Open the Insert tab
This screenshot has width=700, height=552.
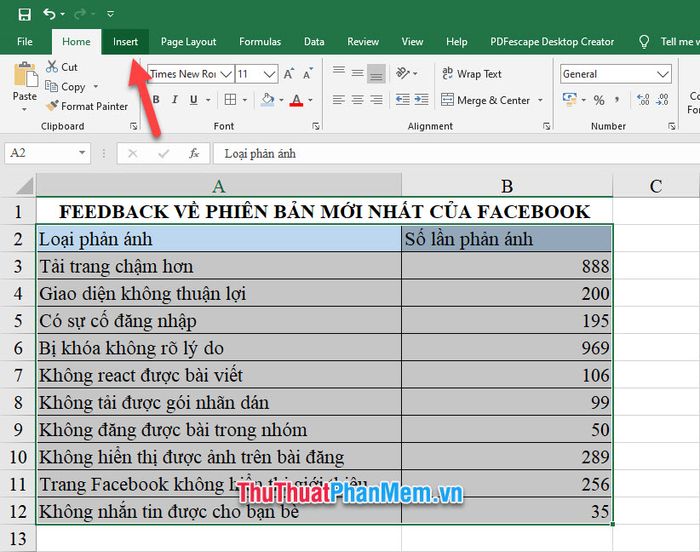(x=125, y=42)
